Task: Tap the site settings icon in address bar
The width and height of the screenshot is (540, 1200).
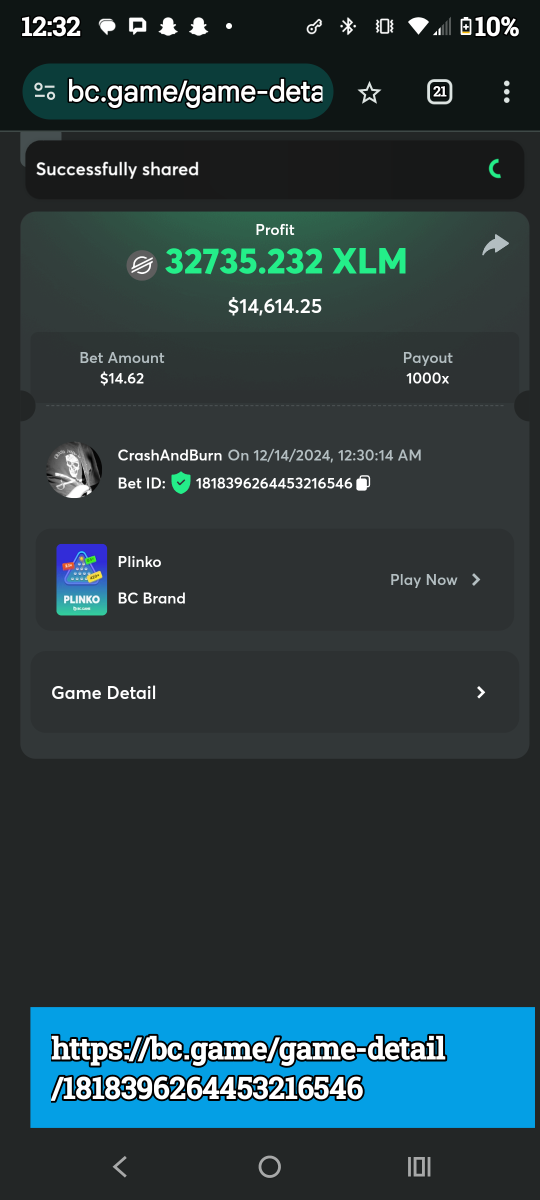Action: (45, 92)
